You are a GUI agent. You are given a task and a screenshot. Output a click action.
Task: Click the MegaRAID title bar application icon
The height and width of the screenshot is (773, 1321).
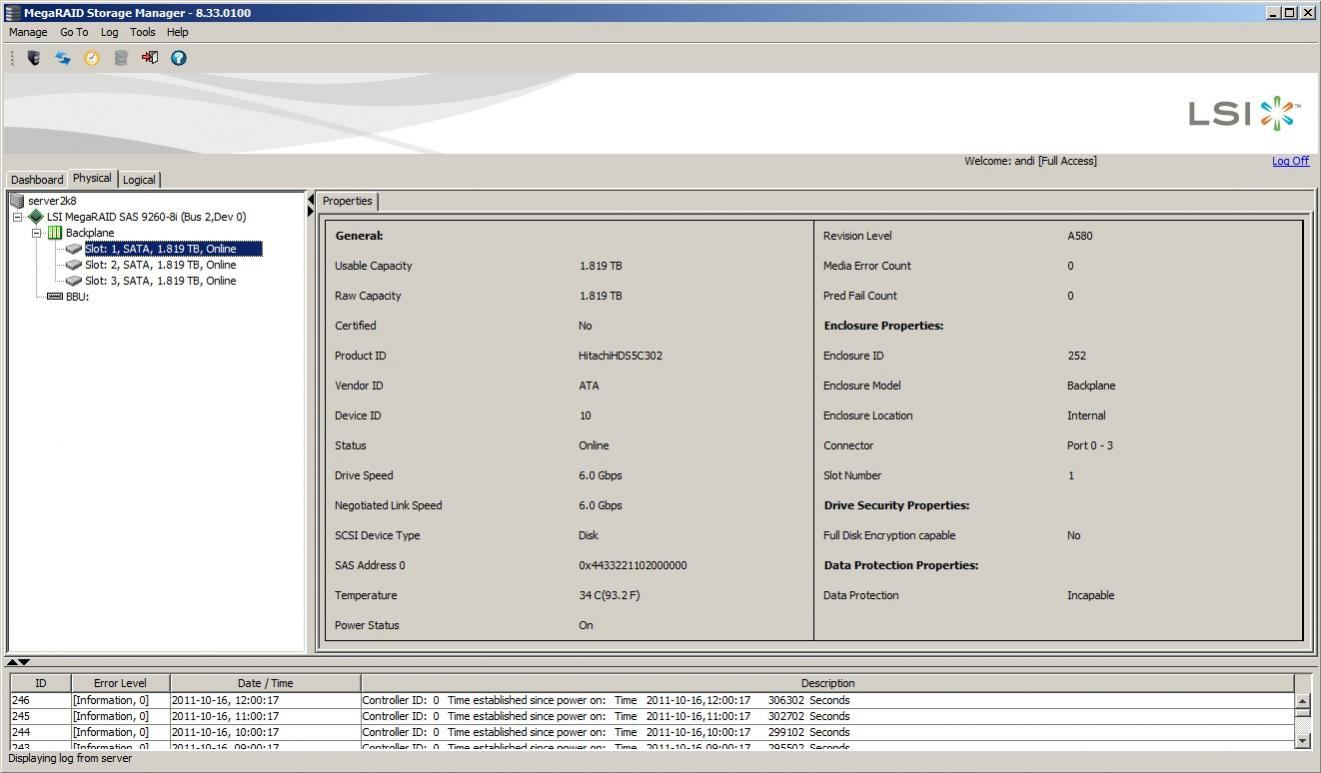pyautogui.click(x=12, y=12)
